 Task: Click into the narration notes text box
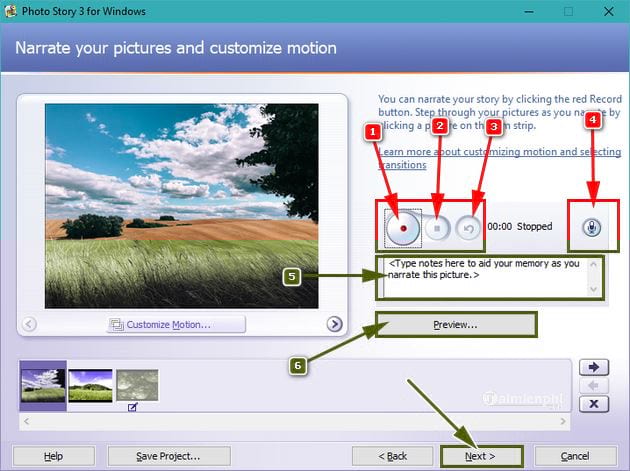click(489, 278)
